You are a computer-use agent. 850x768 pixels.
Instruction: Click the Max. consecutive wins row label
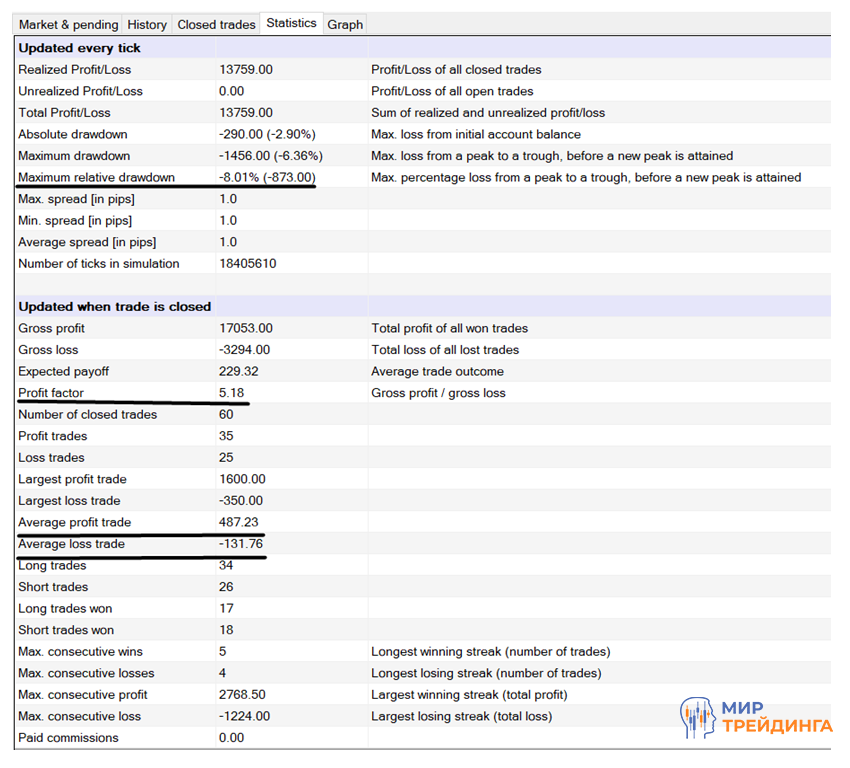(x=80, y=652)
